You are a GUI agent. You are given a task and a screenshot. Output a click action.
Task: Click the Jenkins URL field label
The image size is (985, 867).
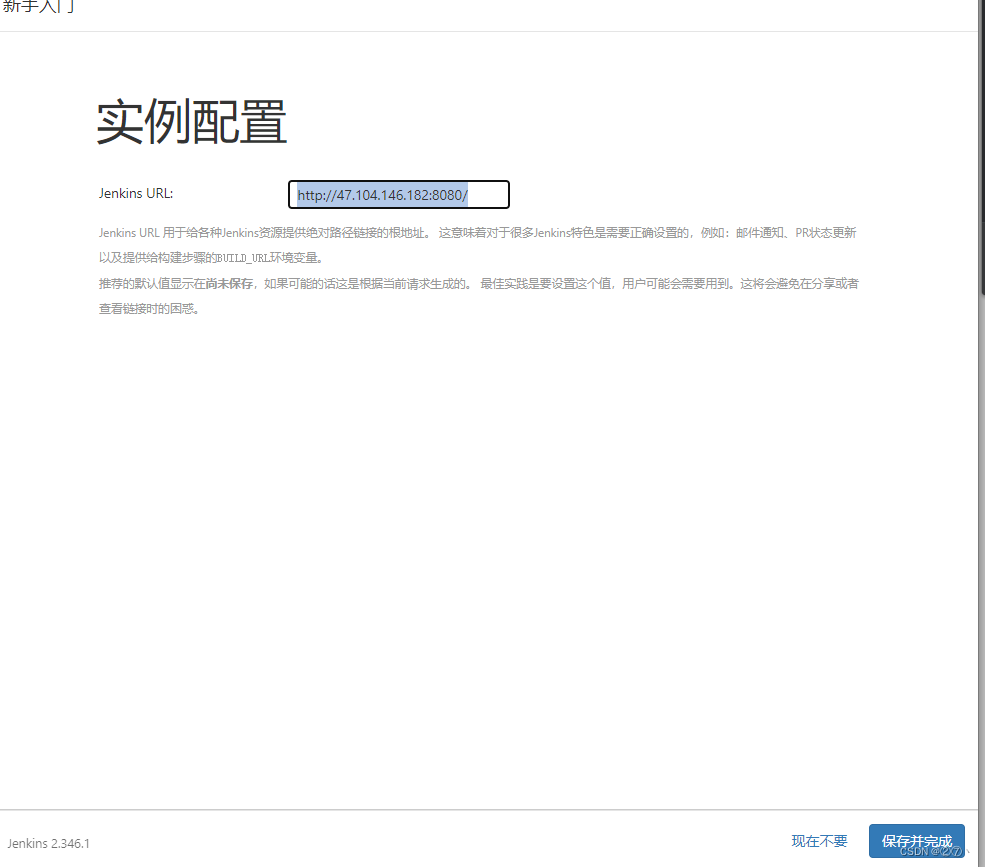[134, 192]
